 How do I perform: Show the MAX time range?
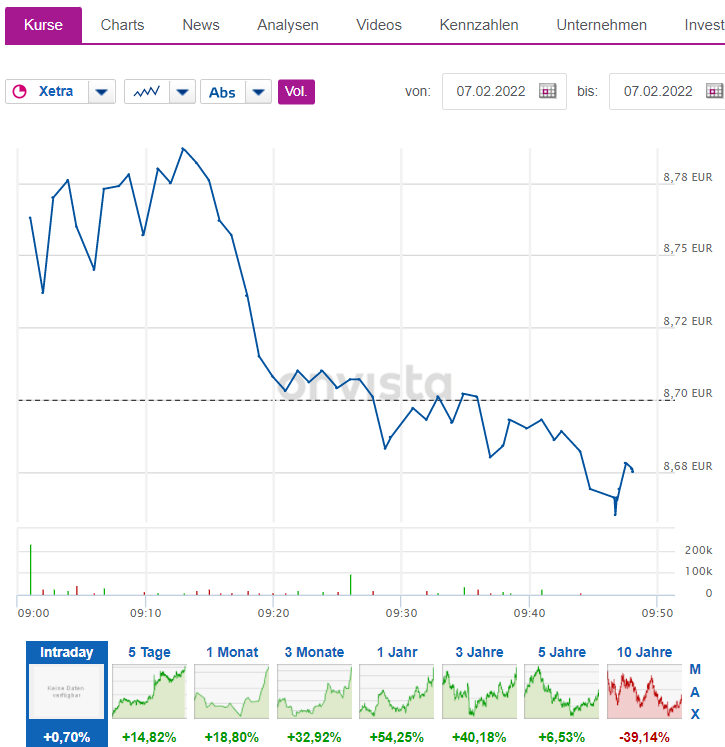click(x=695, y=691)
